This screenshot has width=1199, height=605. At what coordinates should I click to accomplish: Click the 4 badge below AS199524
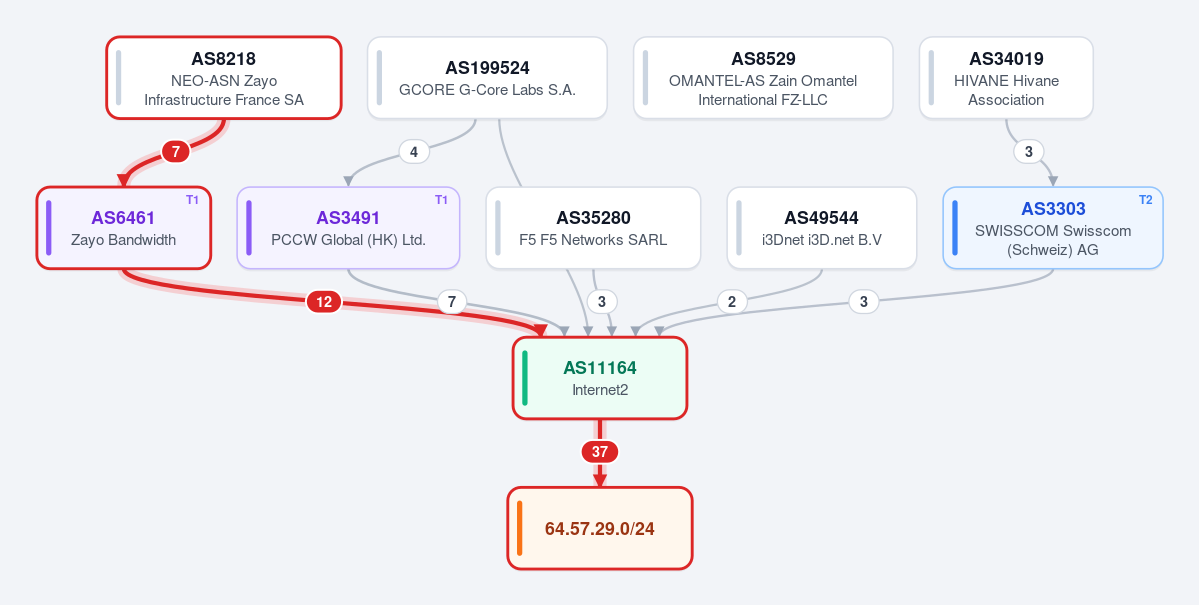(x=414, y=152)
